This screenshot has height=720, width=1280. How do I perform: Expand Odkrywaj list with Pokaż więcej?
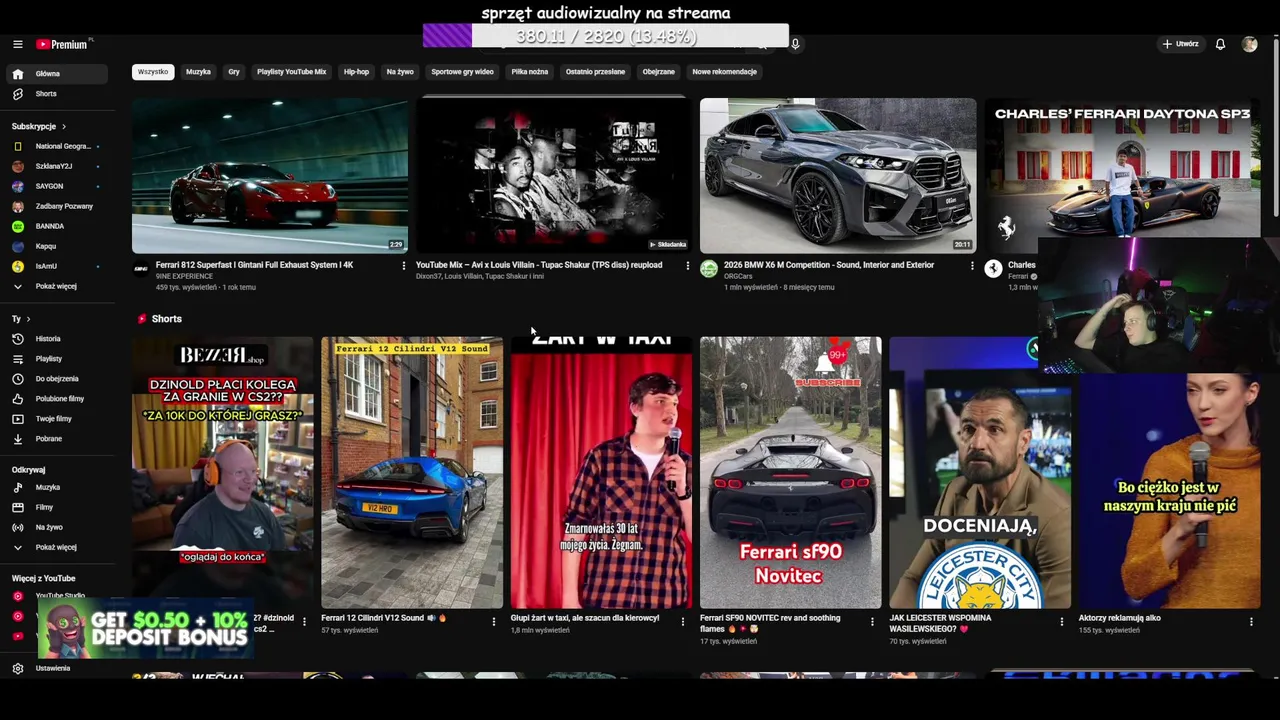[x=56, y=547]
